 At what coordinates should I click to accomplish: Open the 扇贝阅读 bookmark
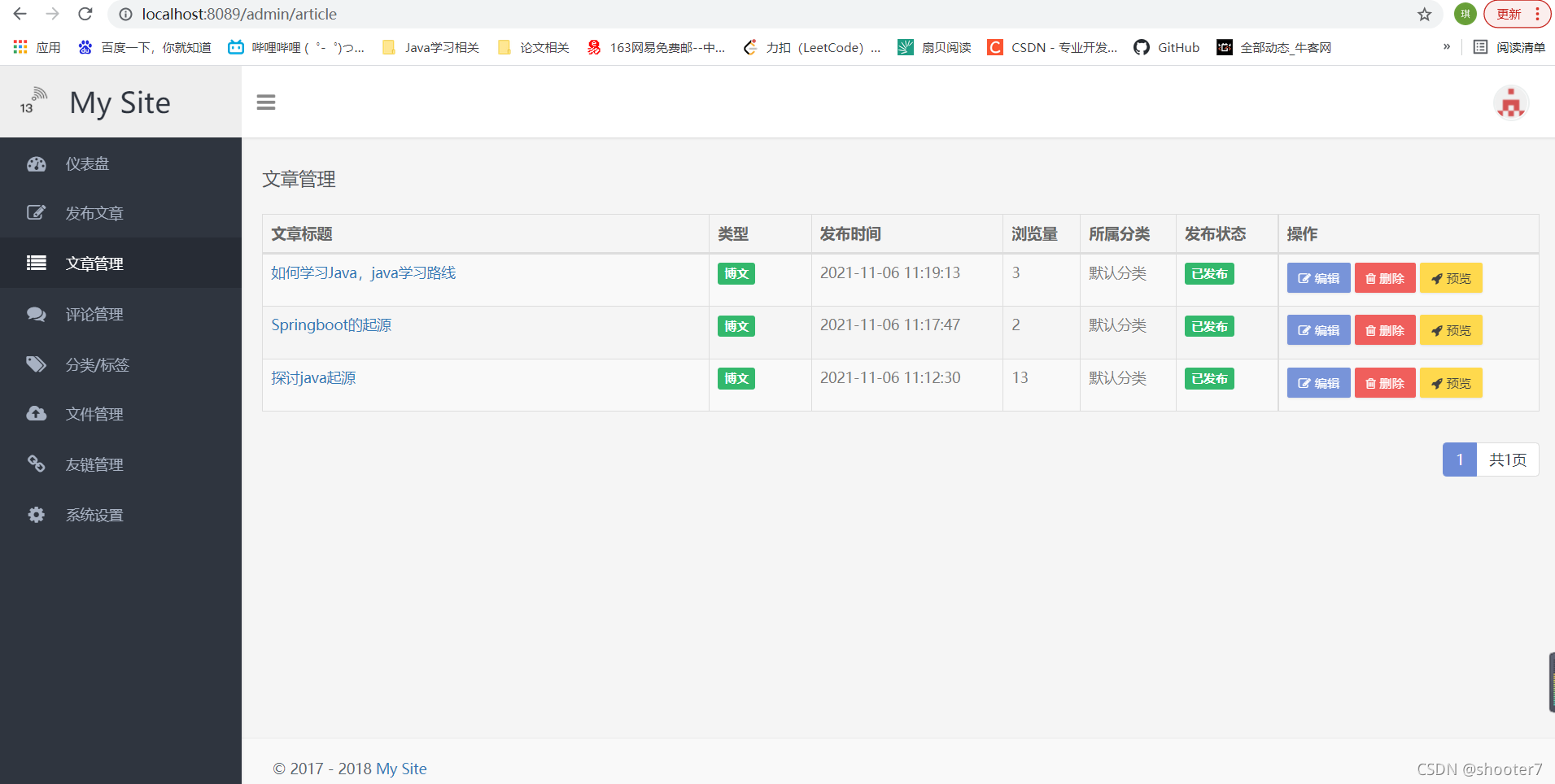(x=934, y=47)
